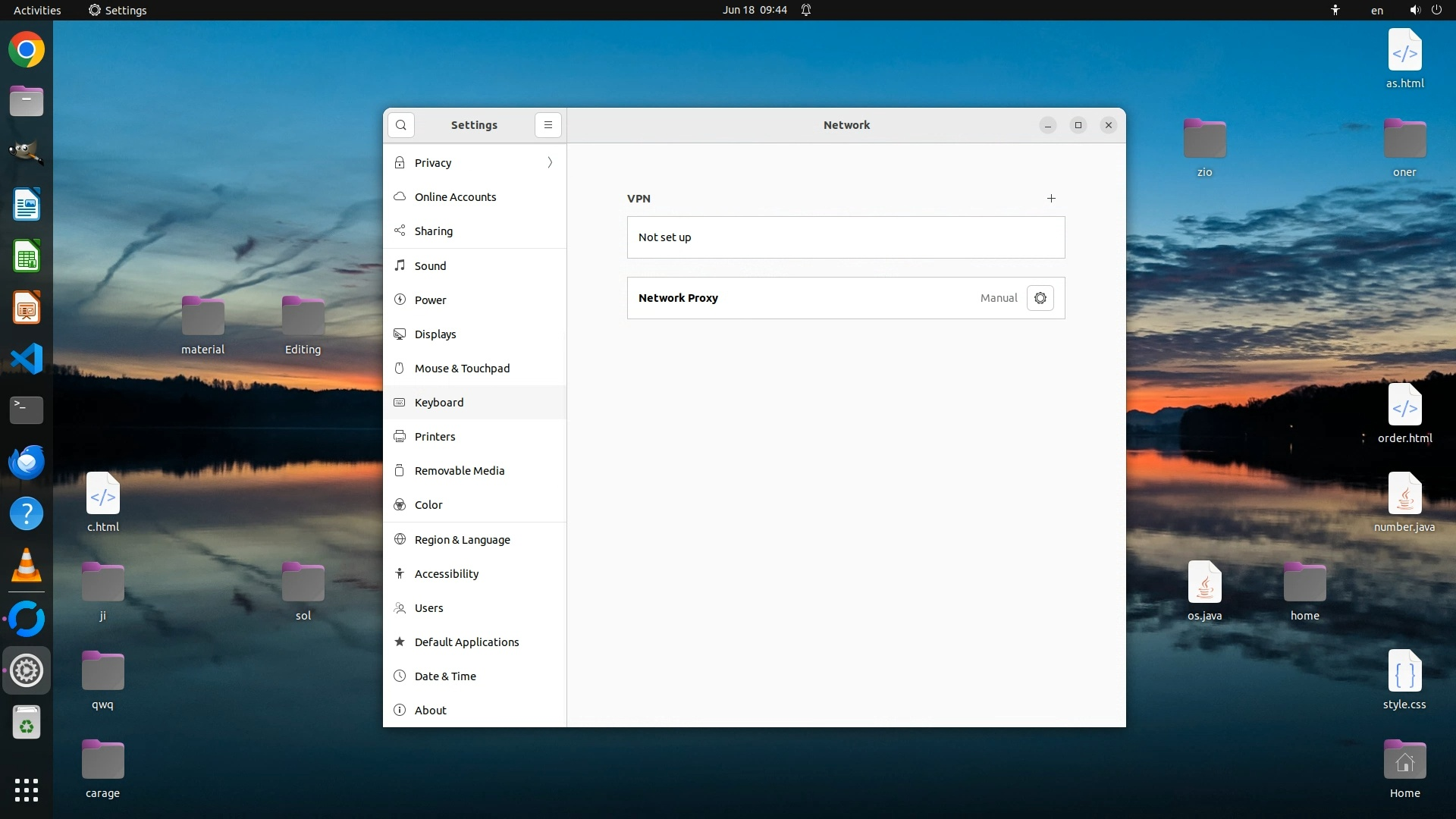Open the en input source menu
The width and height of the screenshot is (1456, 819).
click(x=1376, y=11)
